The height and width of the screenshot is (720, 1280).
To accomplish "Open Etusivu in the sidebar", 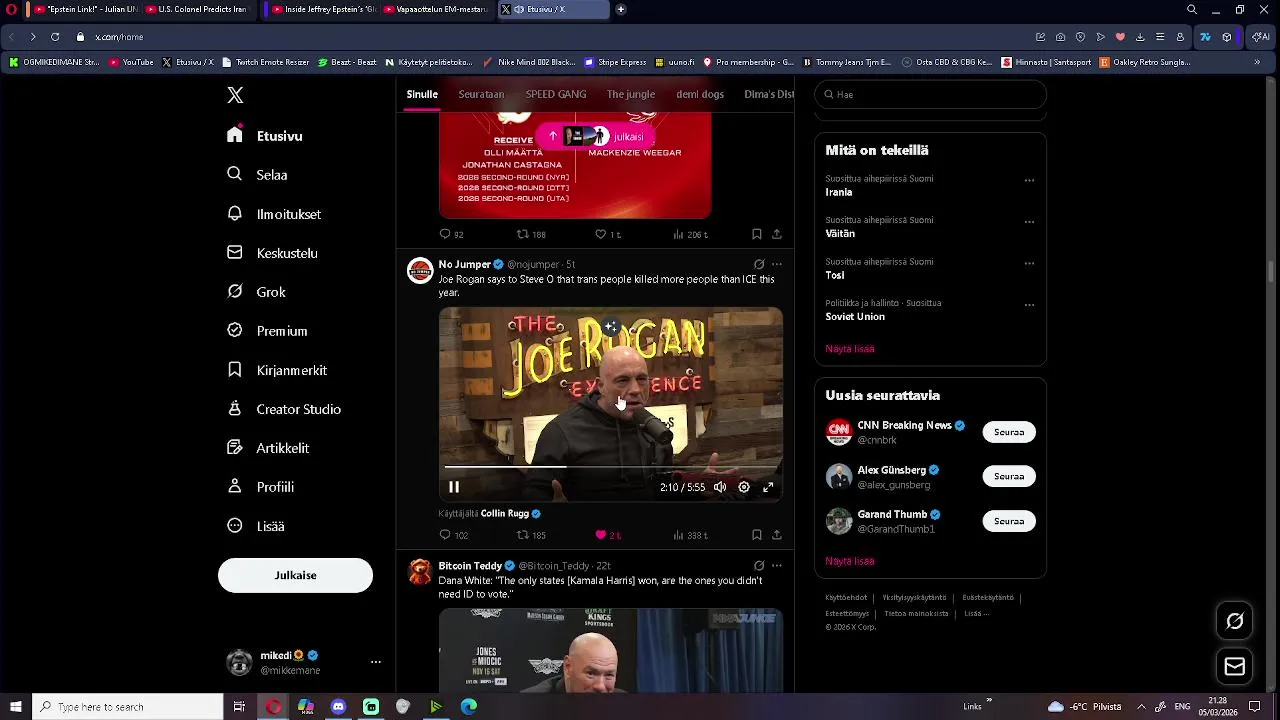I will (x=265, y=136).
